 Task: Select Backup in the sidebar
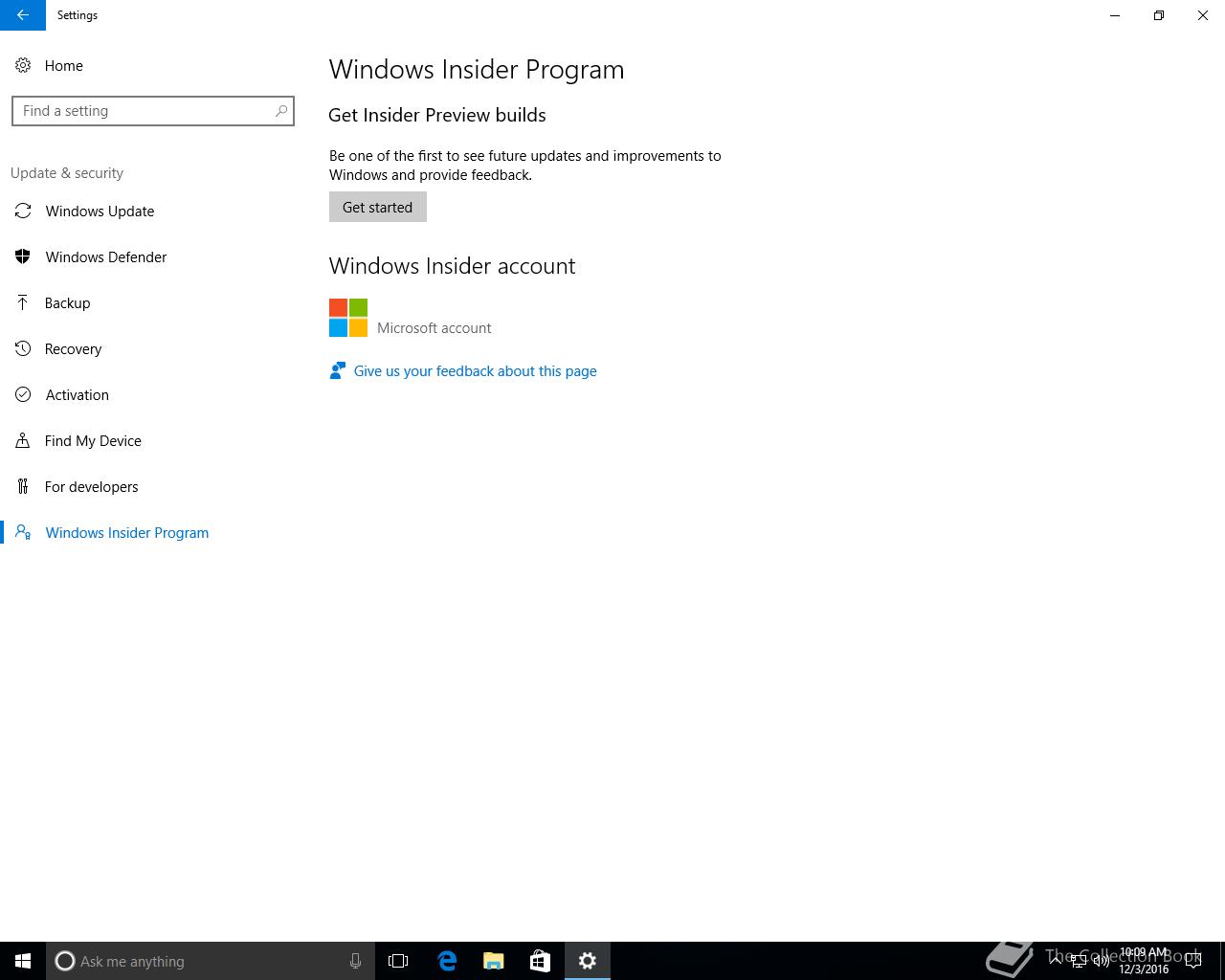click(67, 302)
